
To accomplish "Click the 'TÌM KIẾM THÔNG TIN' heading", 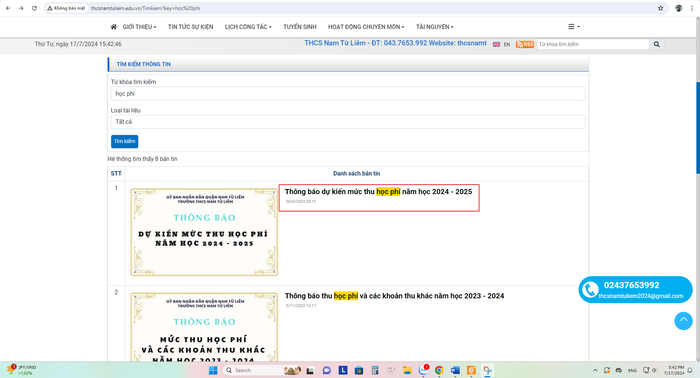I will pyautogui.click(x=143, y=64).
